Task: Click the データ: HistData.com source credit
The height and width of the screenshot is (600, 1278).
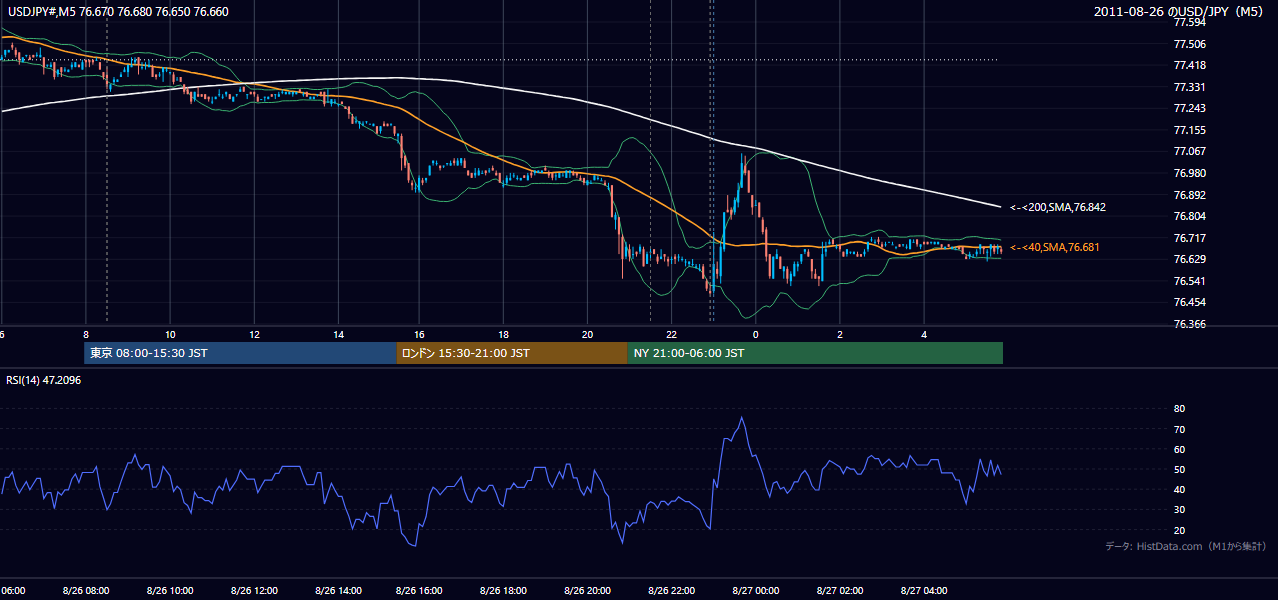Action: [1185, 546]
